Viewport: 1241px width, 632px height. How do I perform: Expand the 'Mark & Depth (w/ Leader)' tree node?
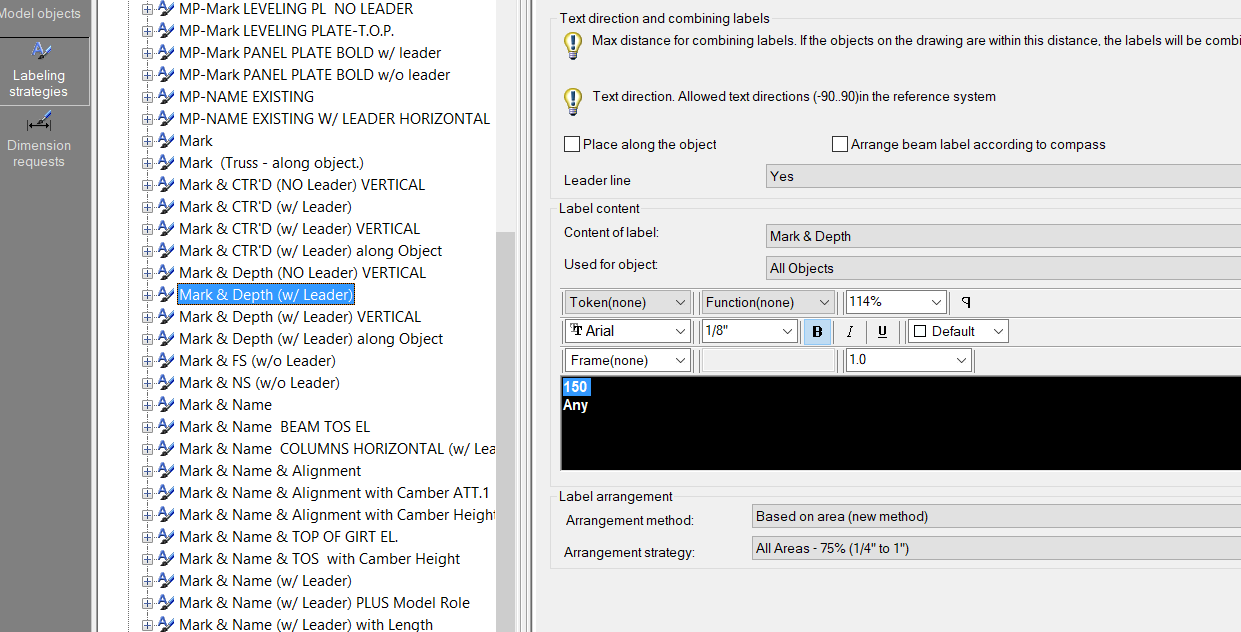point(147,295)
